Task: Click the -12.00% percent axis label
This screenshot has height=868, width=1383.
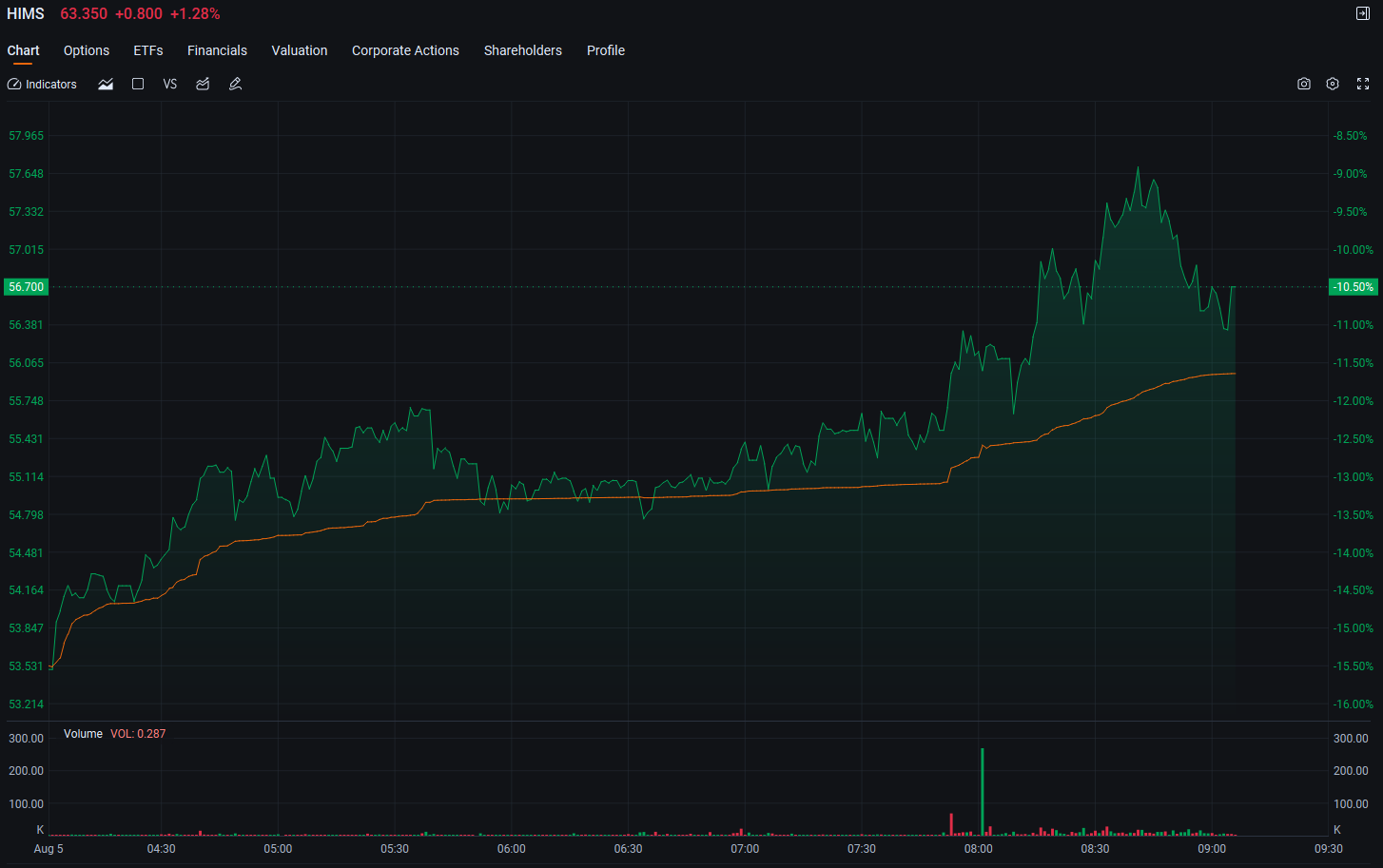Action: [x=1354, y=401]
